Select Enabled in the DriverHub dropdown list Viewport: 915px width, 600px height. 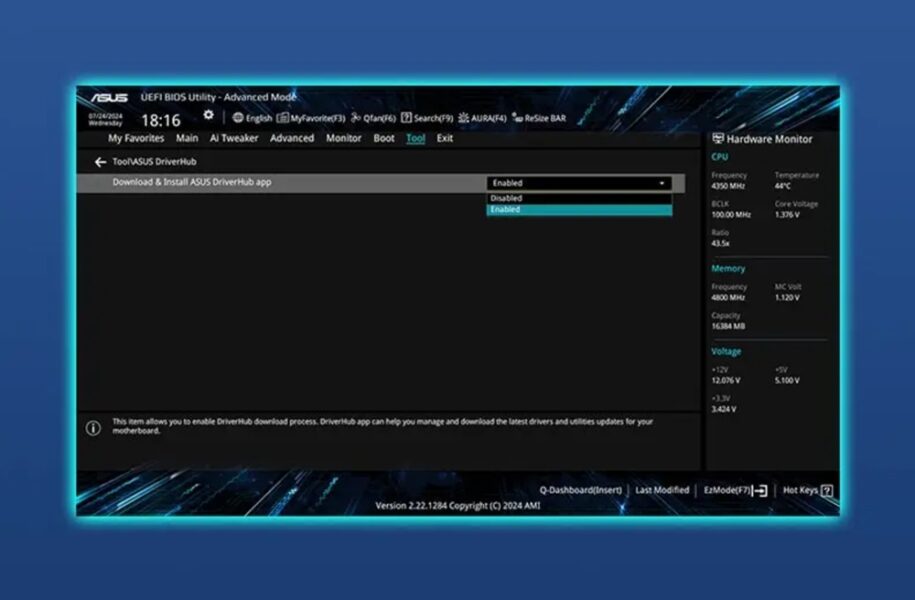pos(506,210)
